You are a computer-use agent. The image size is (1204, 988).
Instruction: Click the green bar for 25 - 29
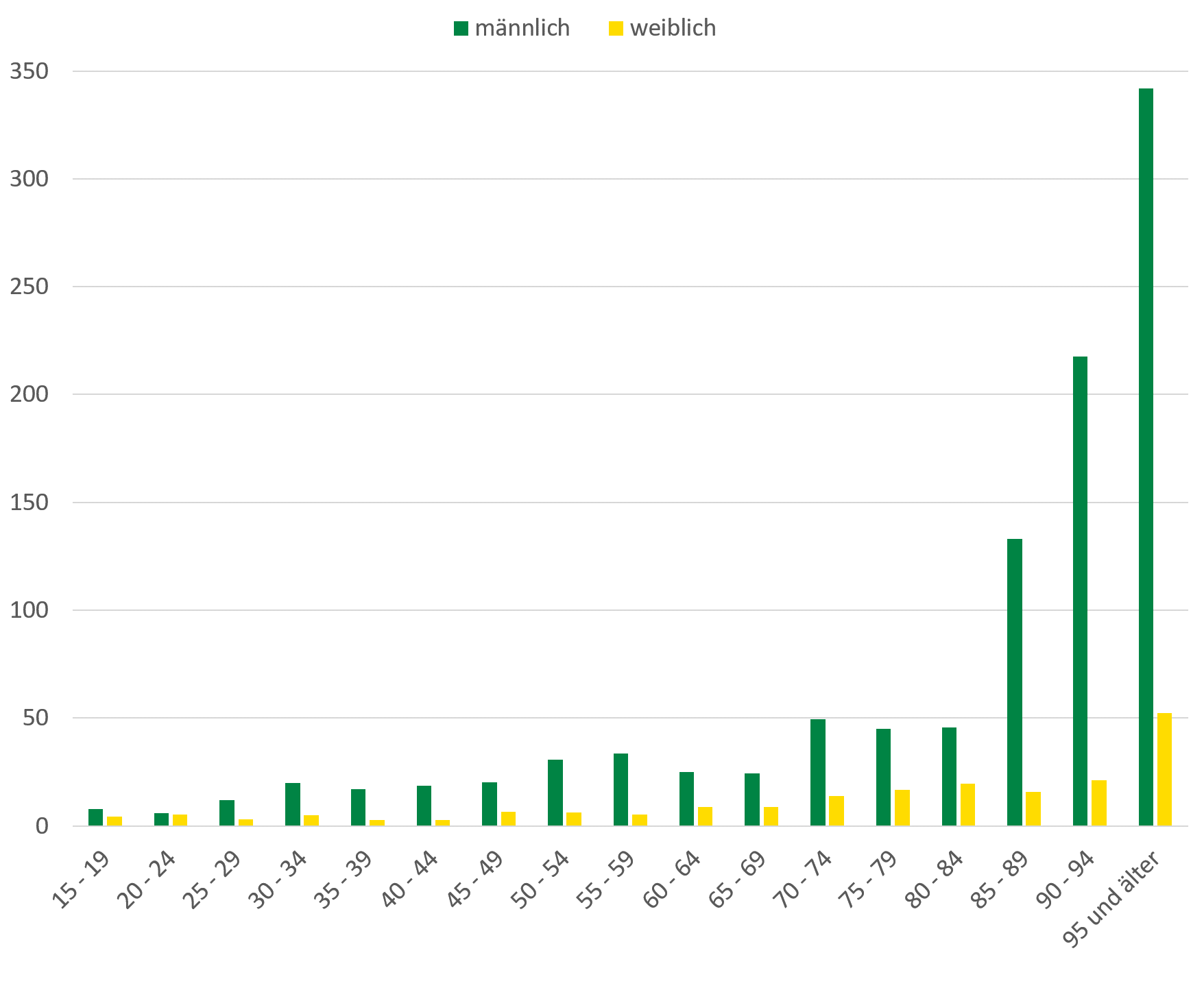point(227,813)
